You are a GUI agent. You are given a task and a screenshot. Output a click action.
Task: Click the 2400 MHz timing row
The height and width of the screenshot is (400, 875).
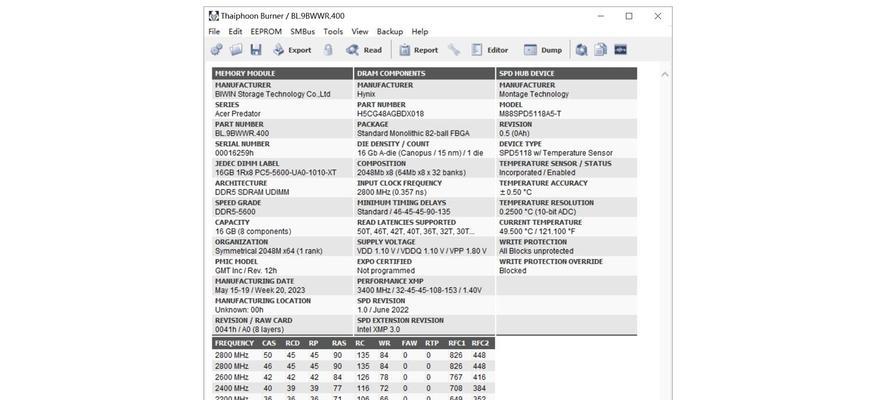click(353, 388)
